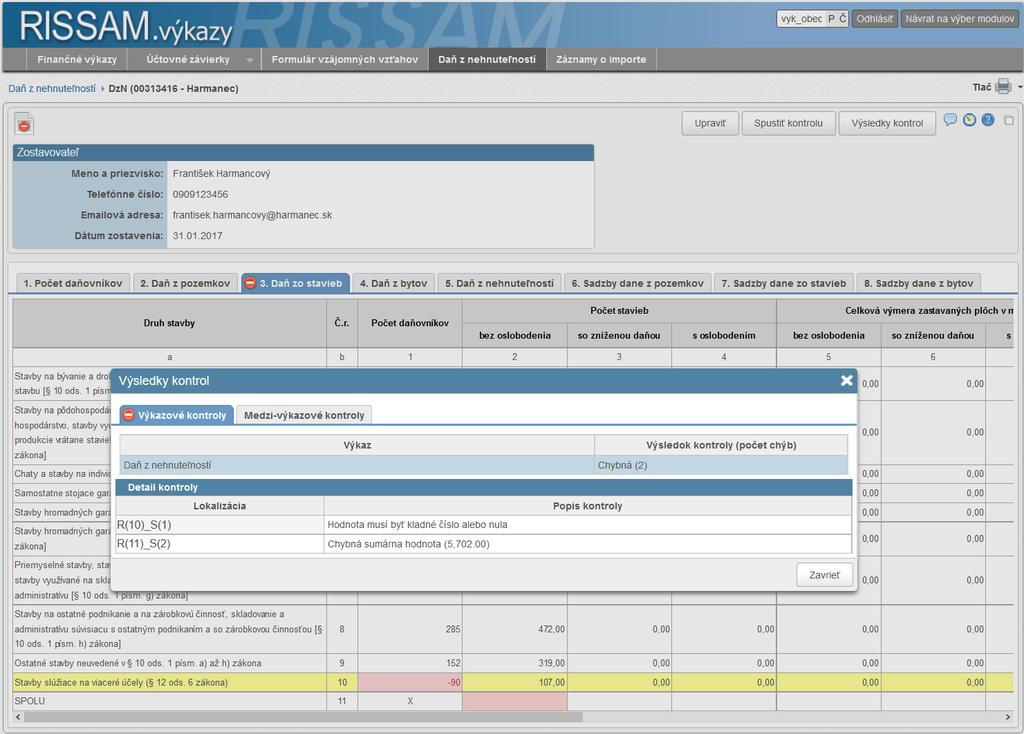Open Záznamy o importe menu
Screen dimensions: 1024x734
coord(601,59)
